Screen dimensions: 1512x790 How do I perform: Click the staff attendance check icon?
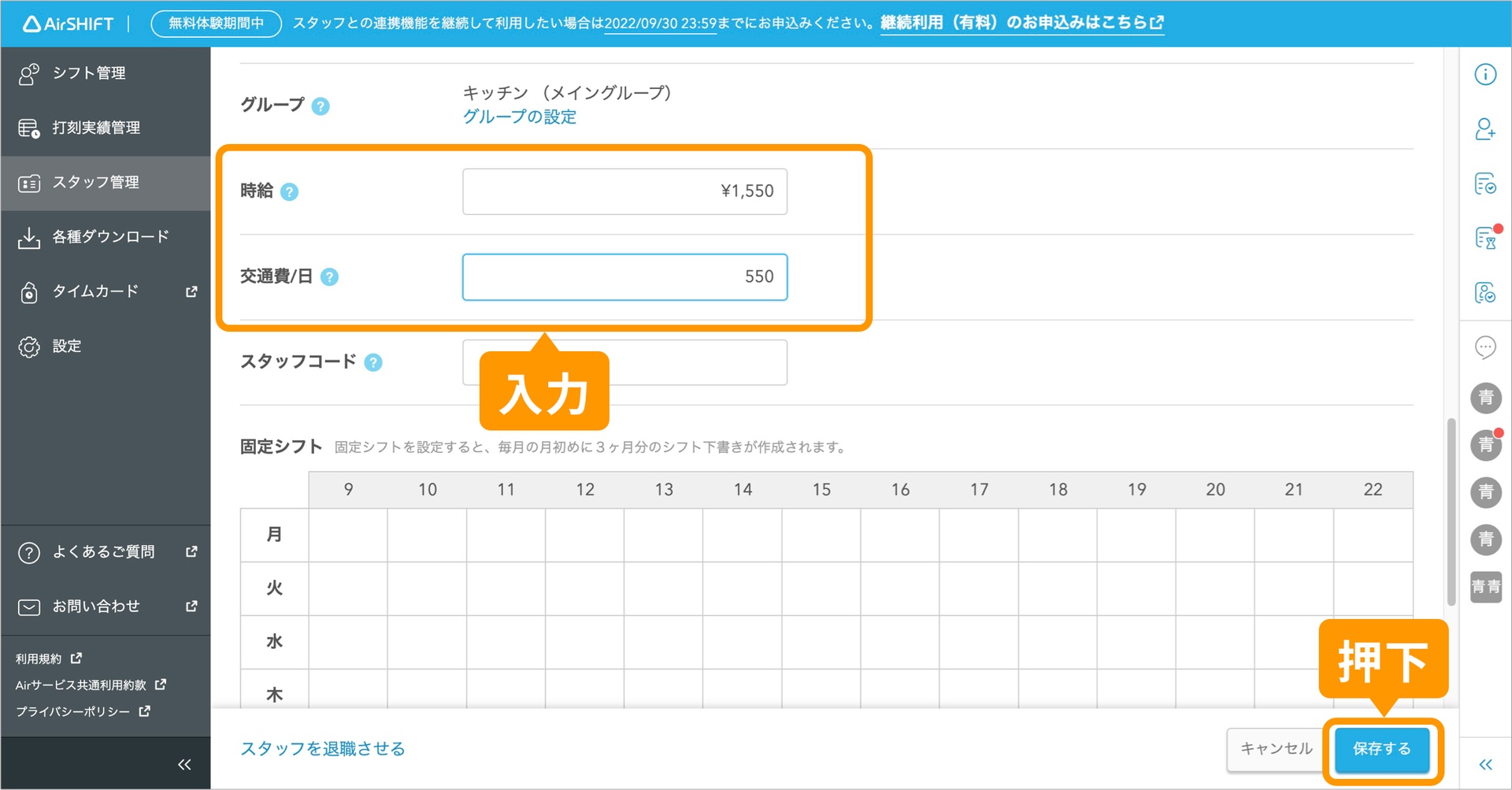(1486, 293)
